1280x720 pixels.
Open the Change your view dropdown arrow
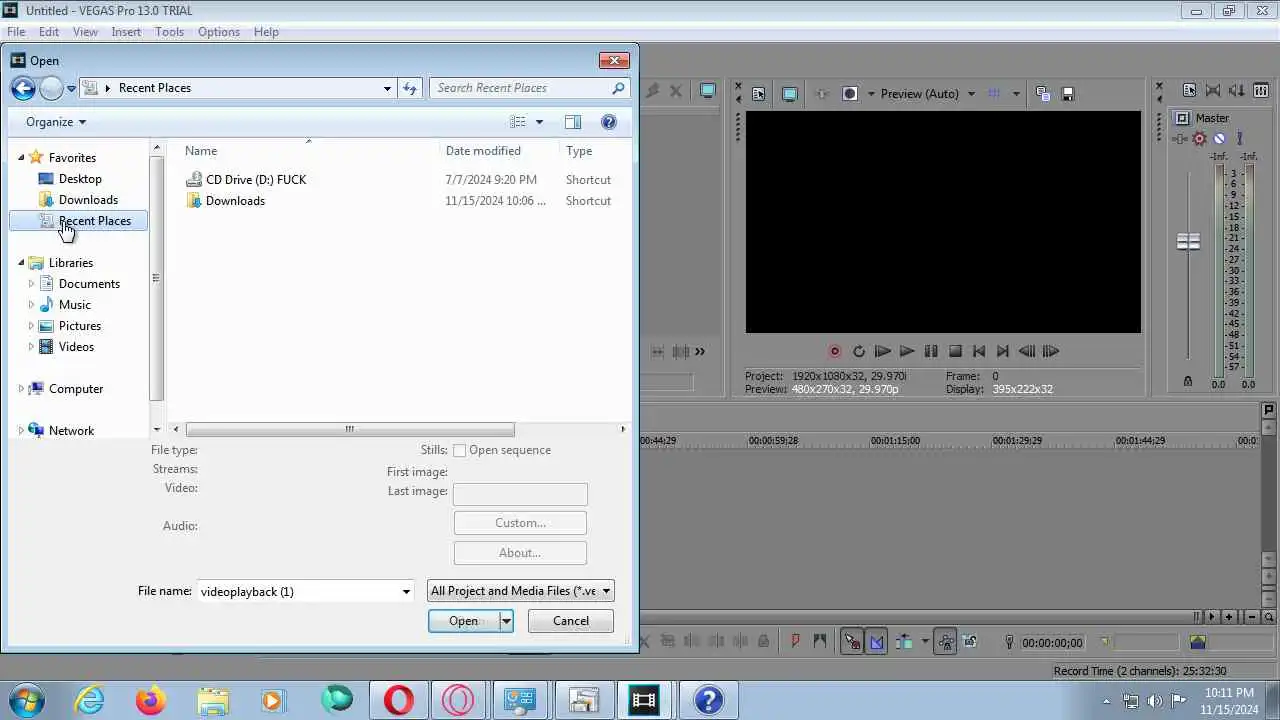pos(539,122)
